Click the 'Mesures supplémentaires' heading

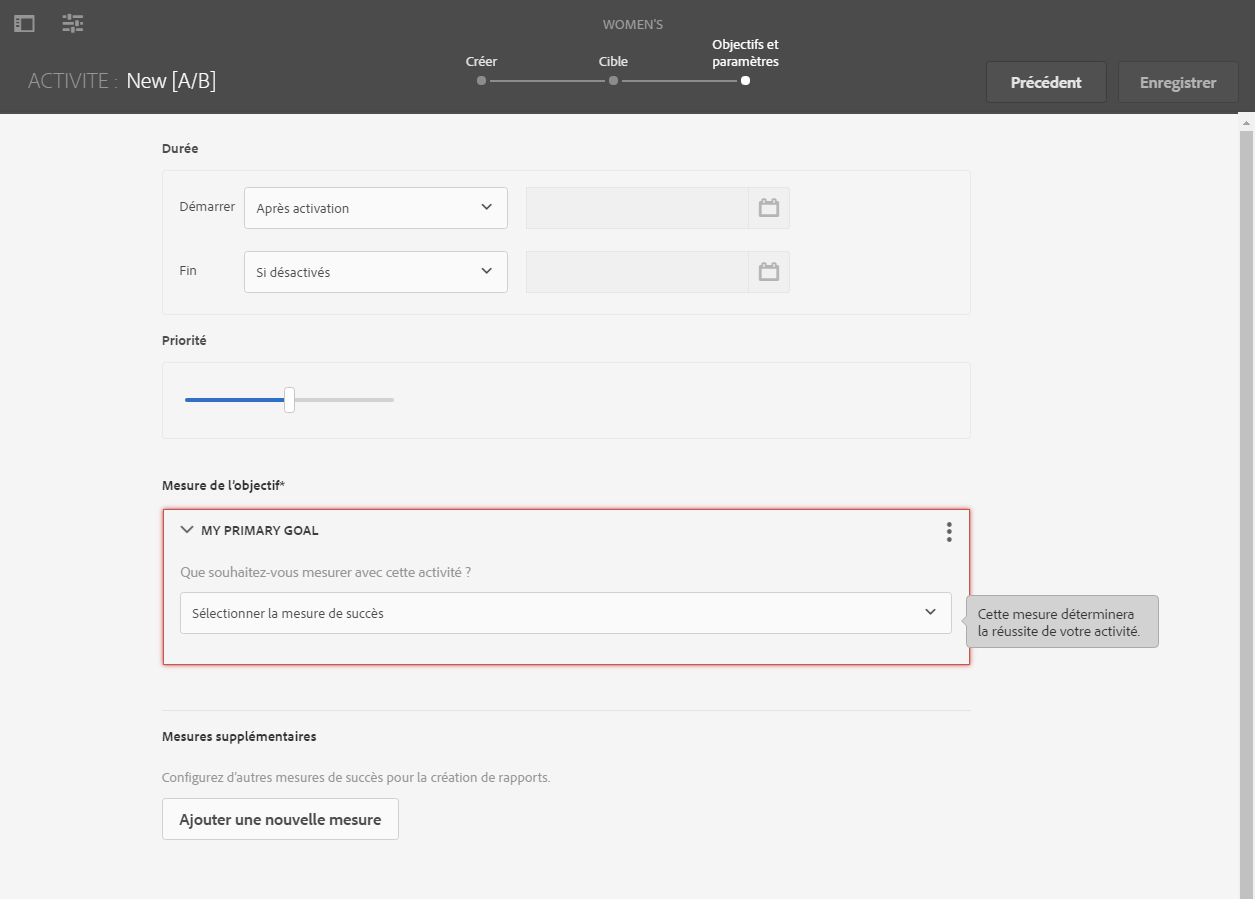(239, 737)
